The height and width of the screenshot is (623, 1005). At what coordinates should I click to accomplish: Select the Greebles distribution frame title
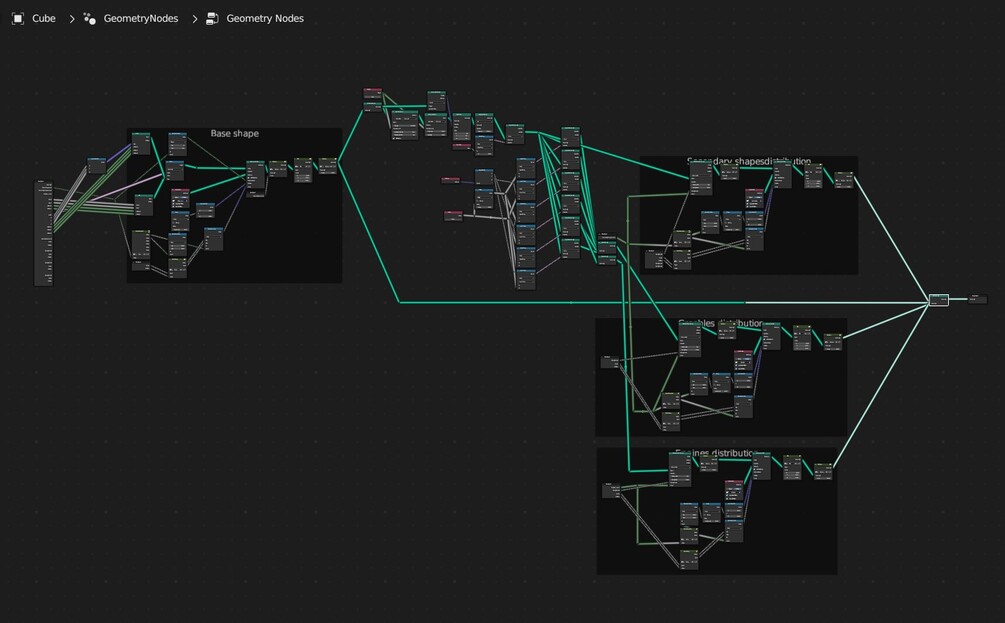point(720,323)
